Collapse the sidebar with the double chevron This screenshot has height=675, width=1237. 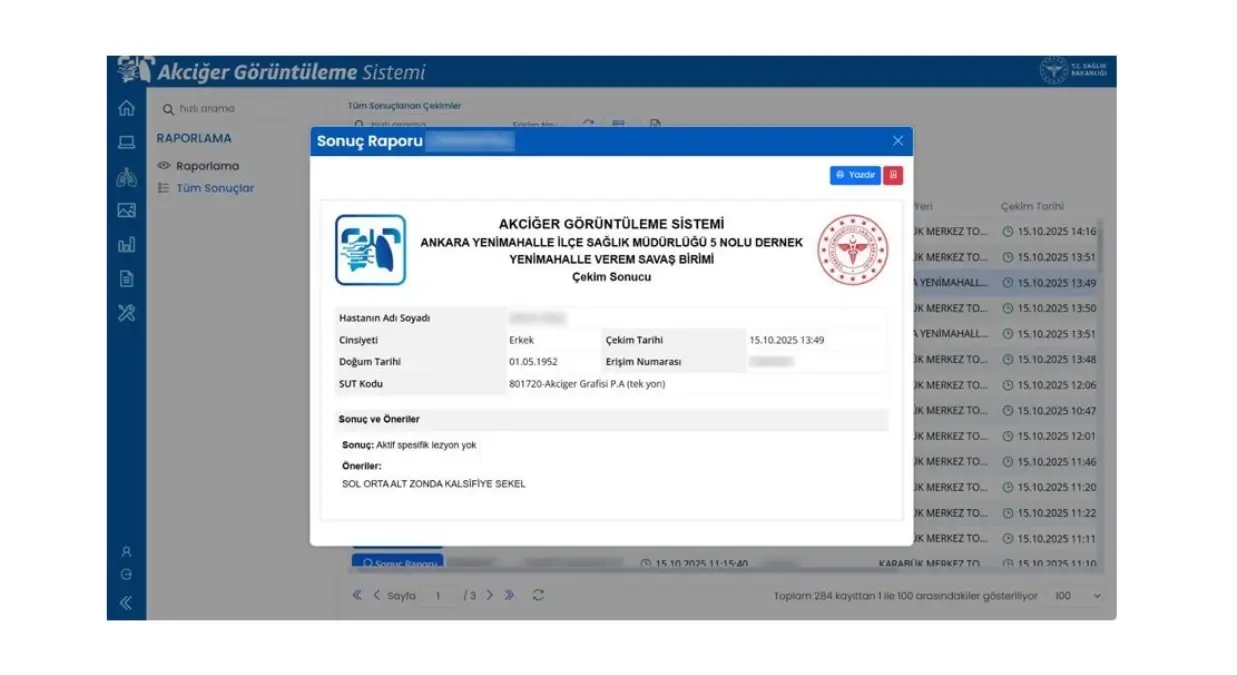tap(124, 601)
